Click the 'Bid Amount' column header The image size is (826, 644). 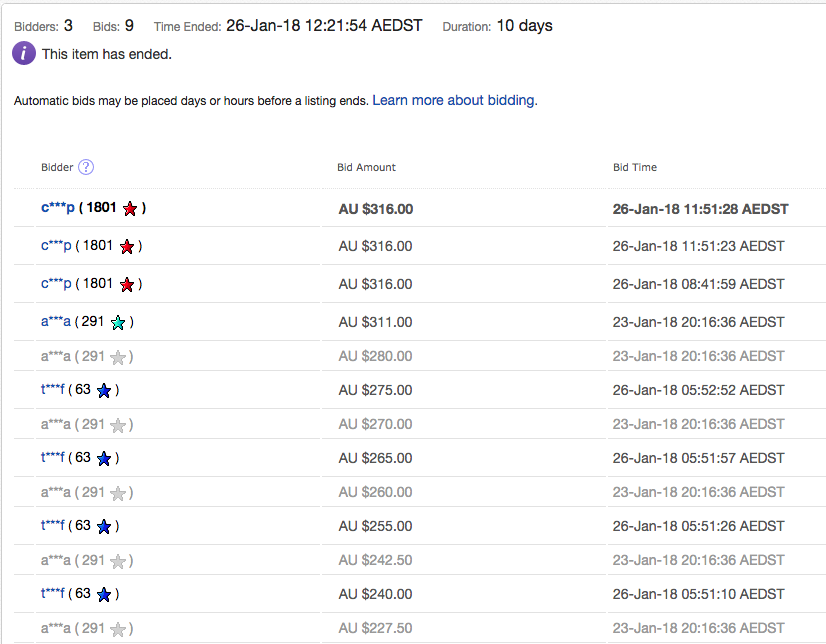point(366,167)
